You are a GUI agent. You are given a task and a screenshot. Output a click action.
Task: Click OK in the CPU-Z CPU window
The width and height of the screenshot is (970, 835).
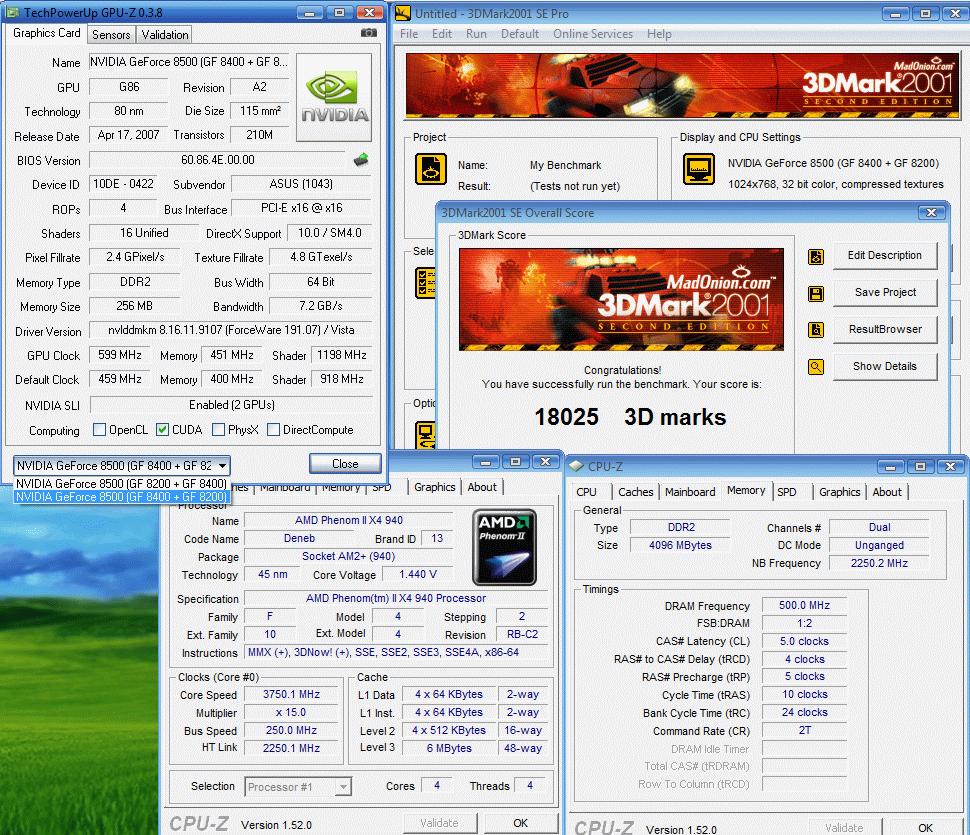520,823
